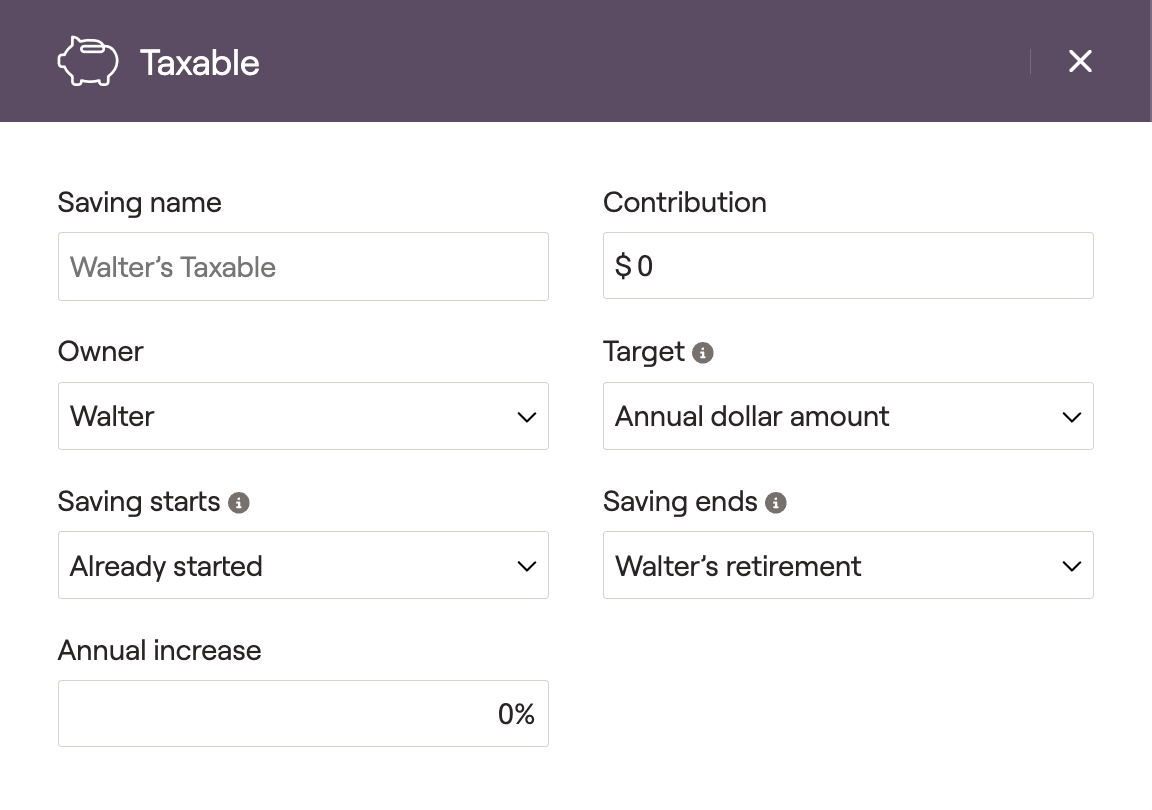Click the Saving ends label text
1152x810 pixels.
pos(680,501)
